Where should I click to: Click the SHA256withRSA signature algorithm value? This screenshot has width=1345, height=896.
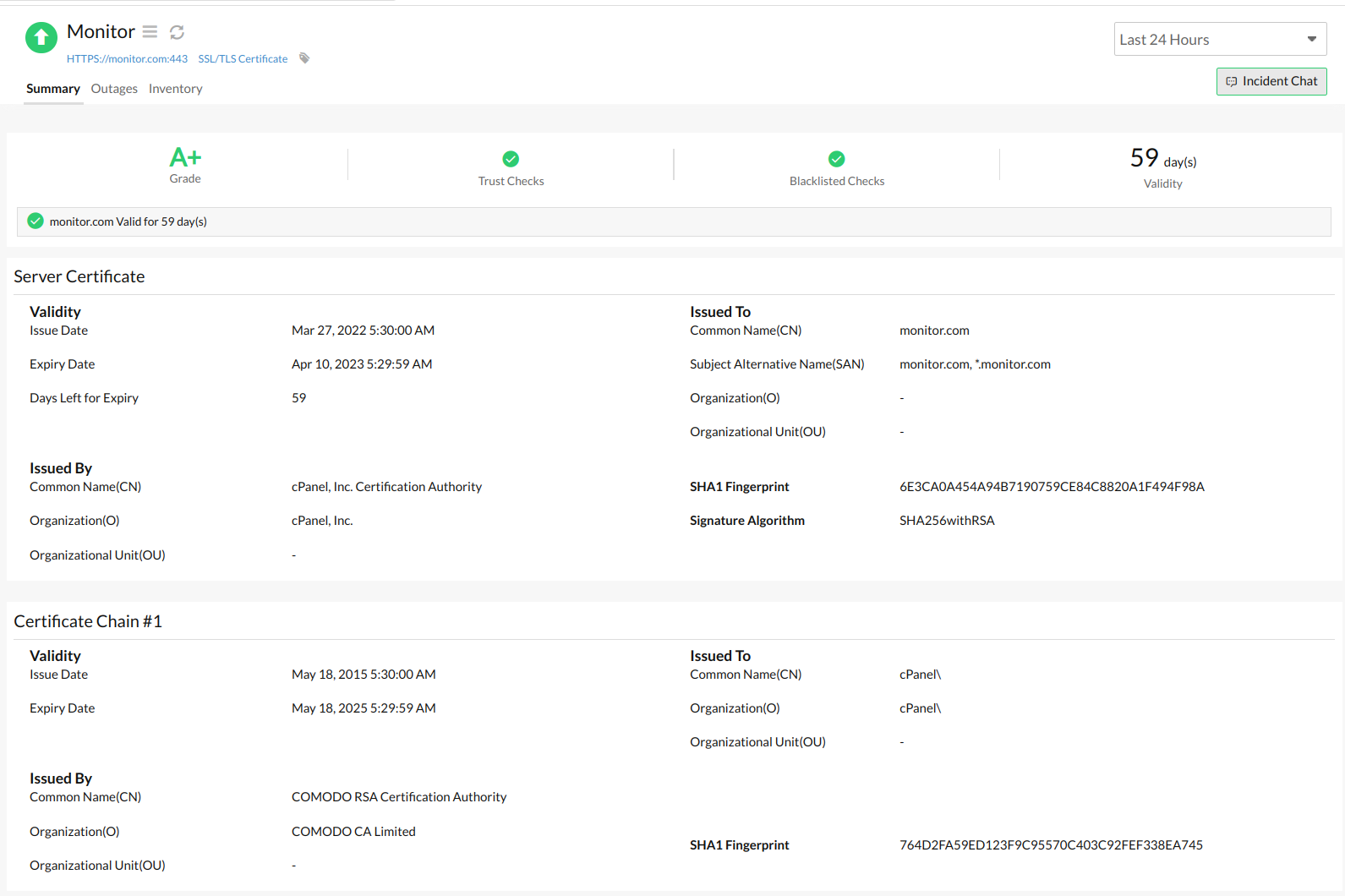point(946,521)
